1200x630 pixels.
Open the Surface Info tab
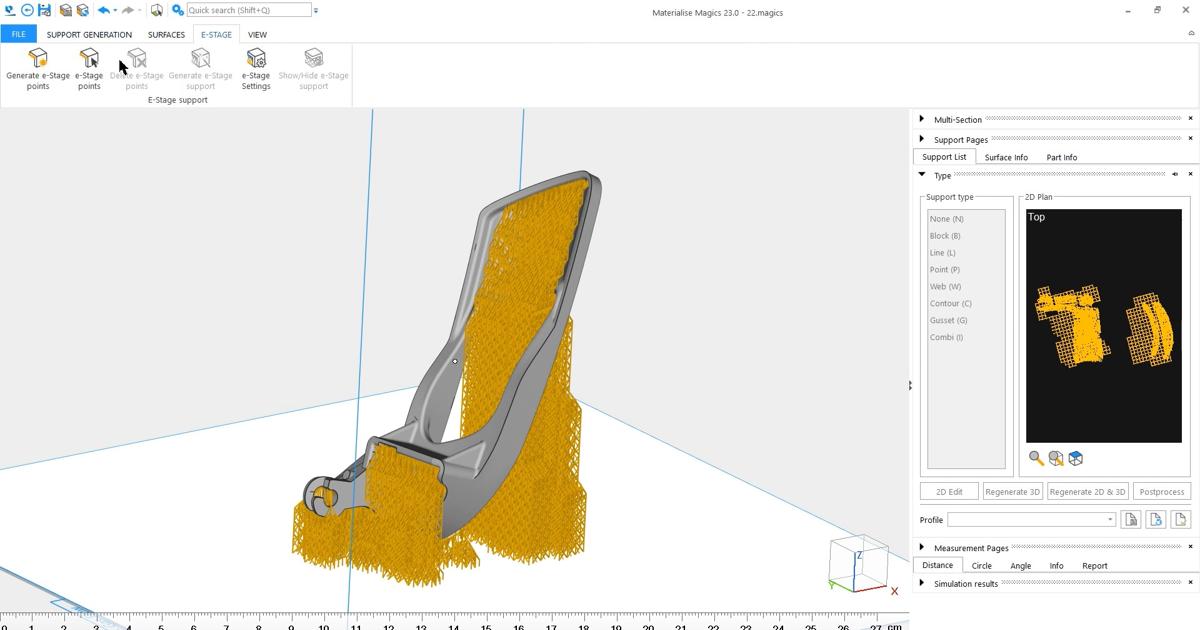click(1005, 157)
